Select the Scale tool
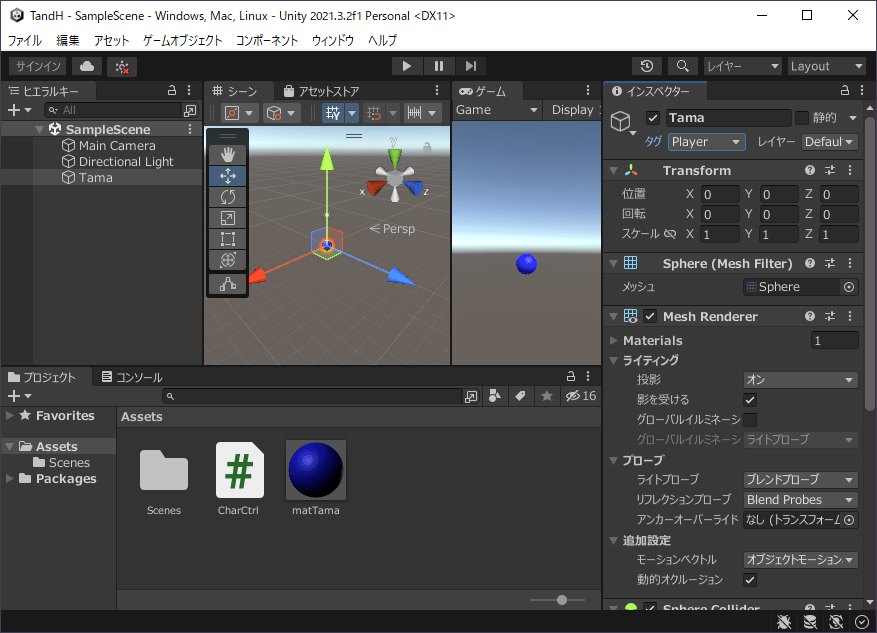This screenshot has width=877, height=633. pyautogui.click(x=228, y=218)
